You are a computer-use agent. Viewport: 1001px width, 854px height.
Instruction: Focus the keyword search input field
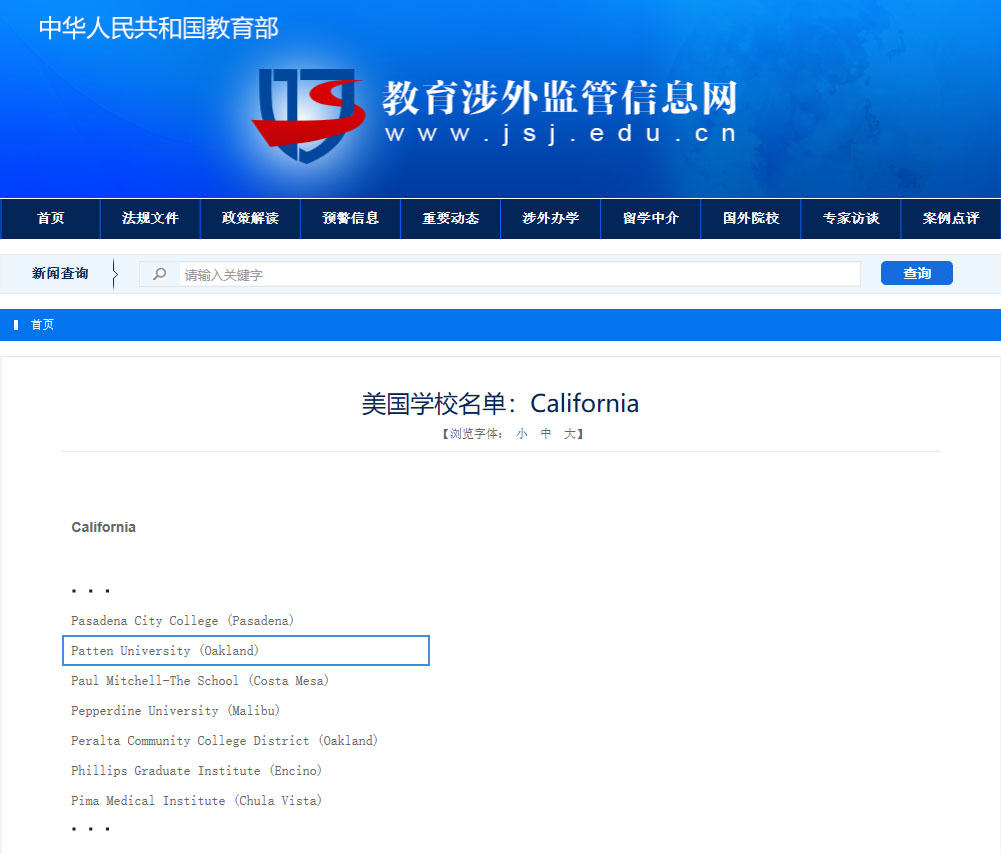coord(519,274)
